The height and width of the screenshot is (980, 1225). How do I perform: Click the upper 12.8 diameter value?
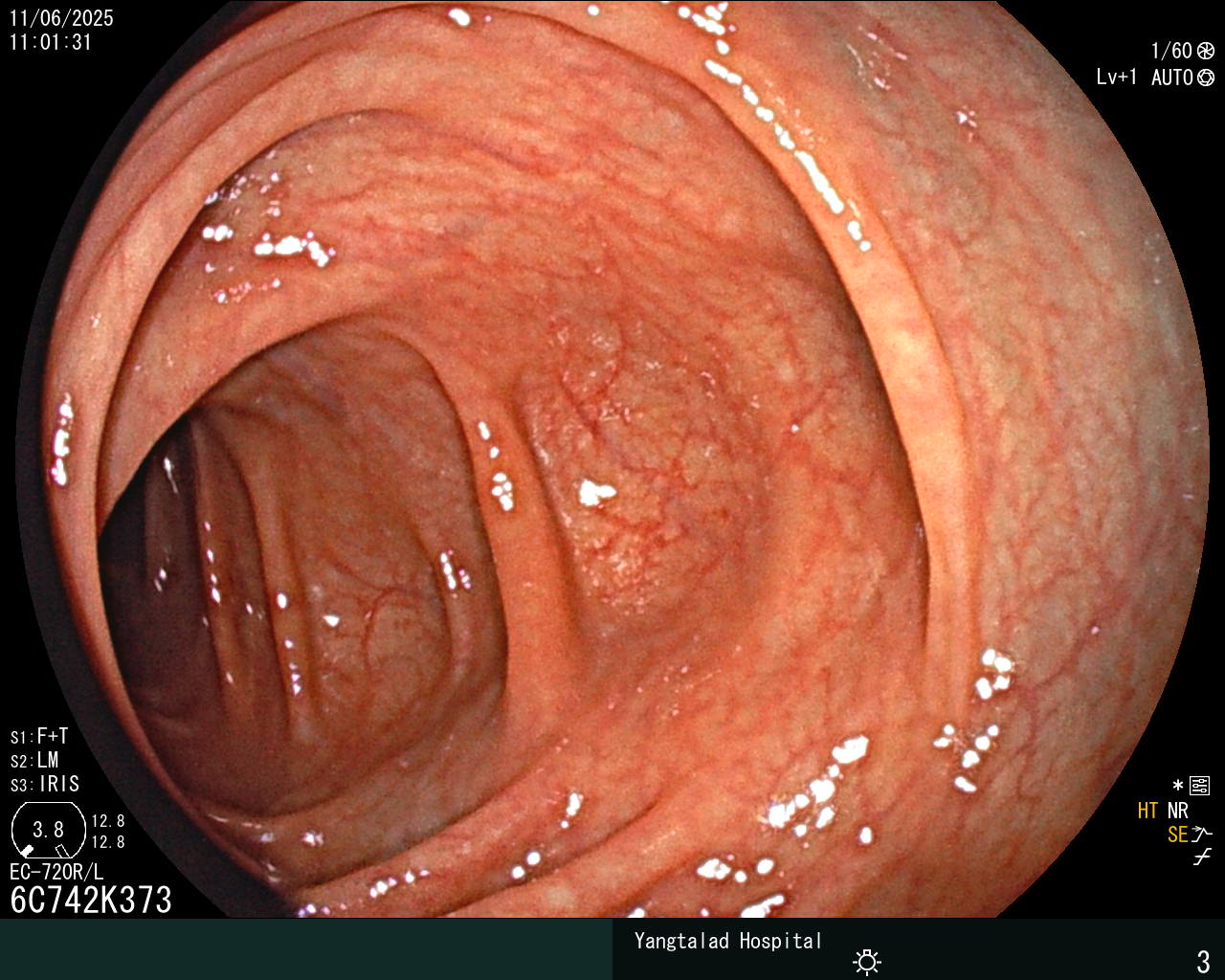(x=108, y=821)
